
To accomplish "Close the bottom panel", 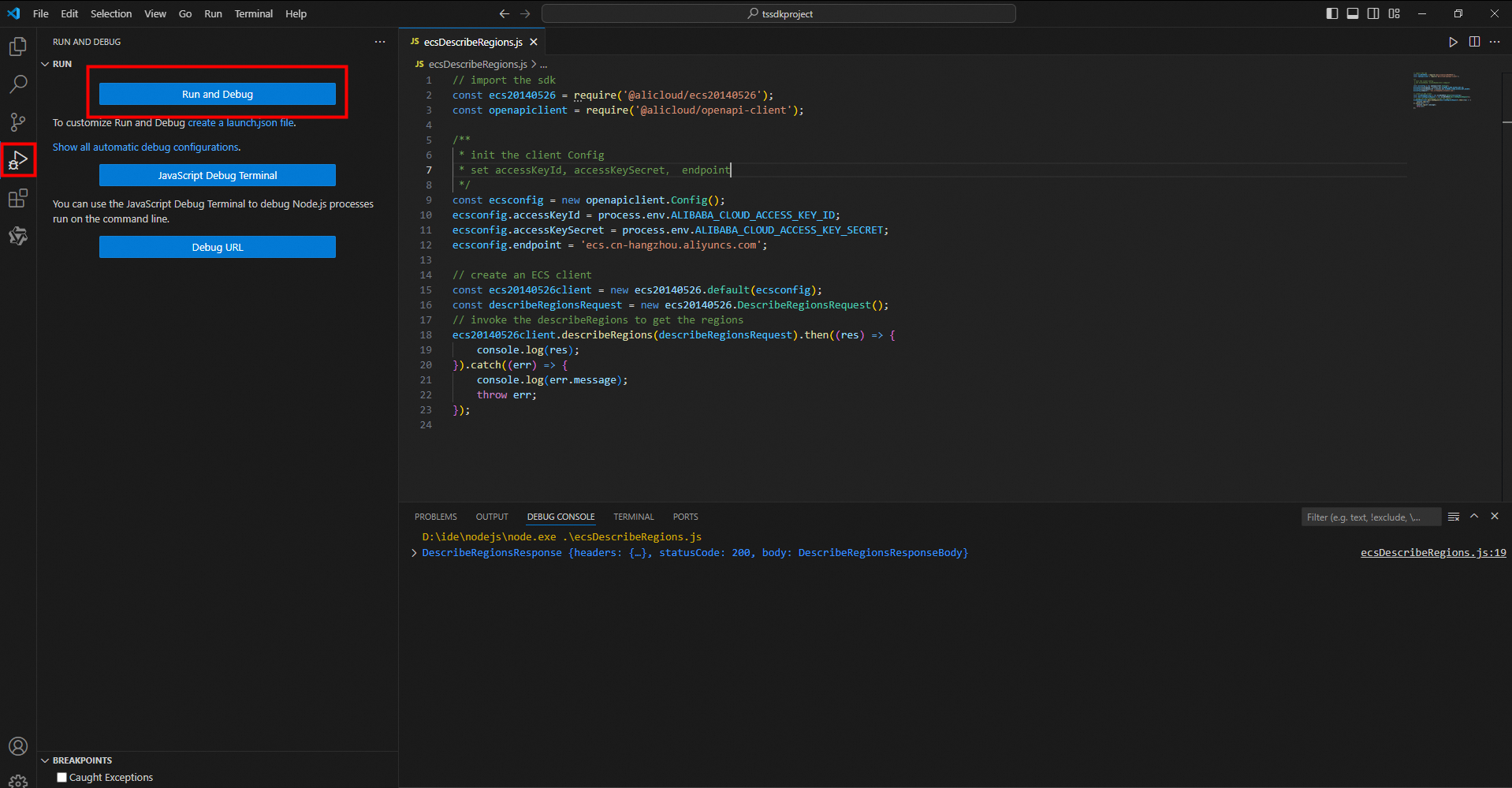I will (x=1495, y=517).
